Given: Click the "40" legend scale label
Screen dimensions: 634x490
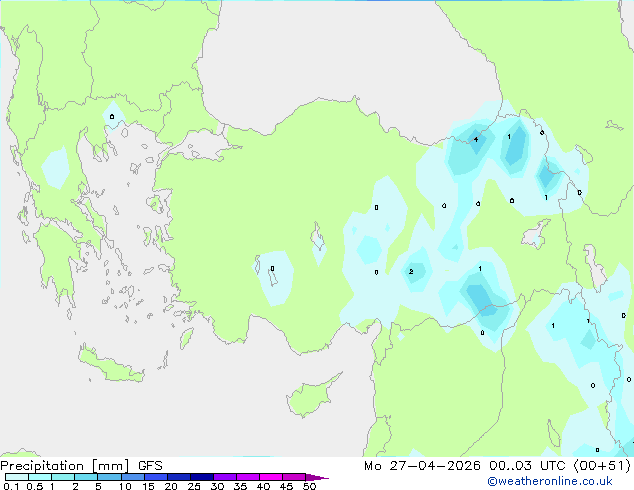Looking at the screenshot, I should [263, 486].
